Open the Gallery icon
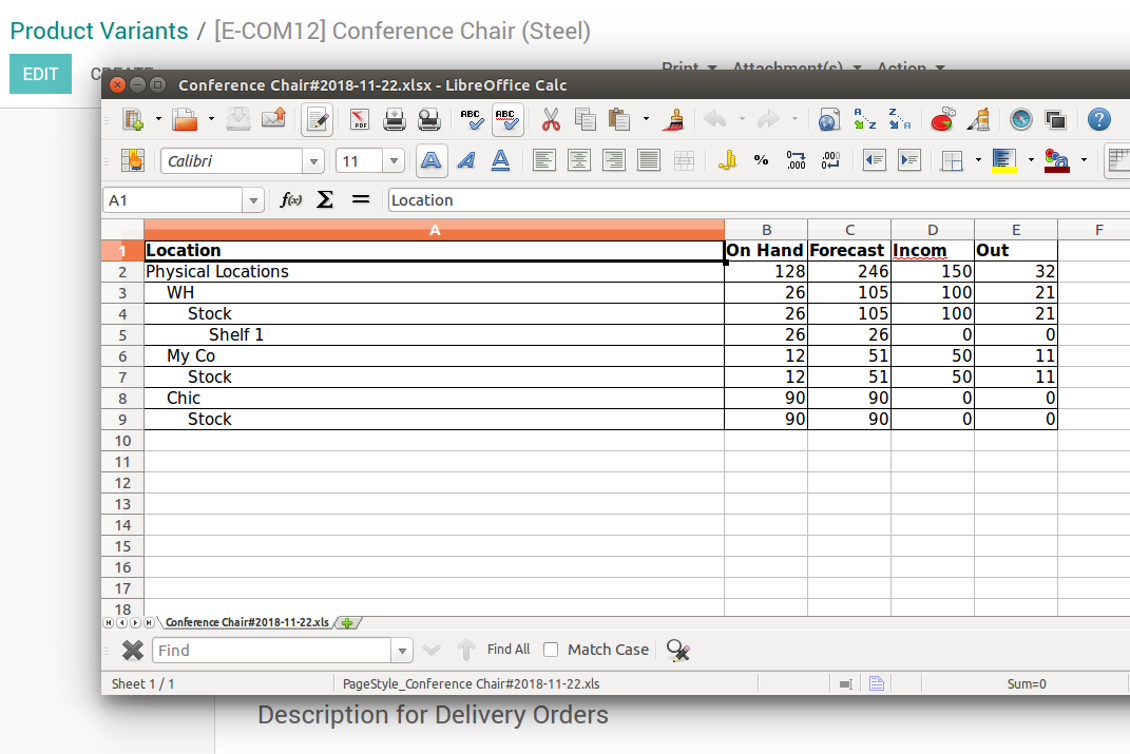This screenshot has height=754, width=1130. click(1056, 119)
